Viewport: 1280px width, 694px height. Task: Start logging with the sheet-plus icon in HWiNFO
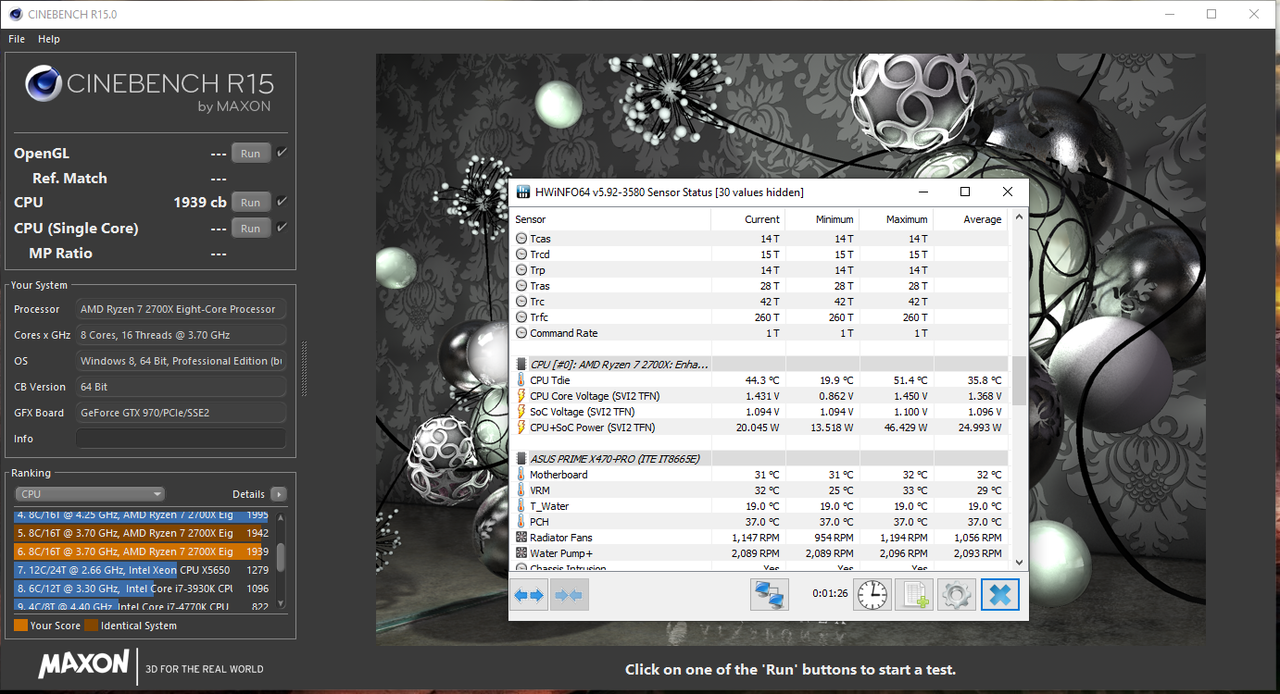tap(914, 595)
